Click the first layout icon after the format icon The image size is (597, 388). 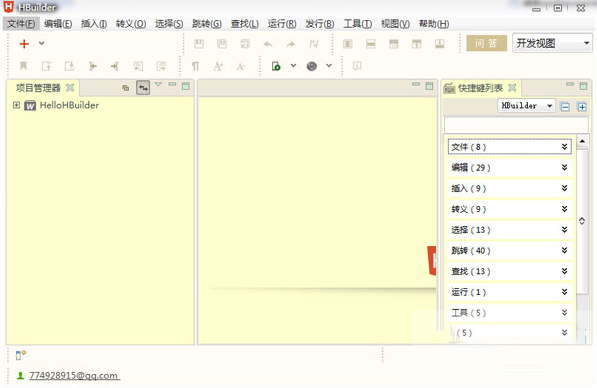(348, 44)
